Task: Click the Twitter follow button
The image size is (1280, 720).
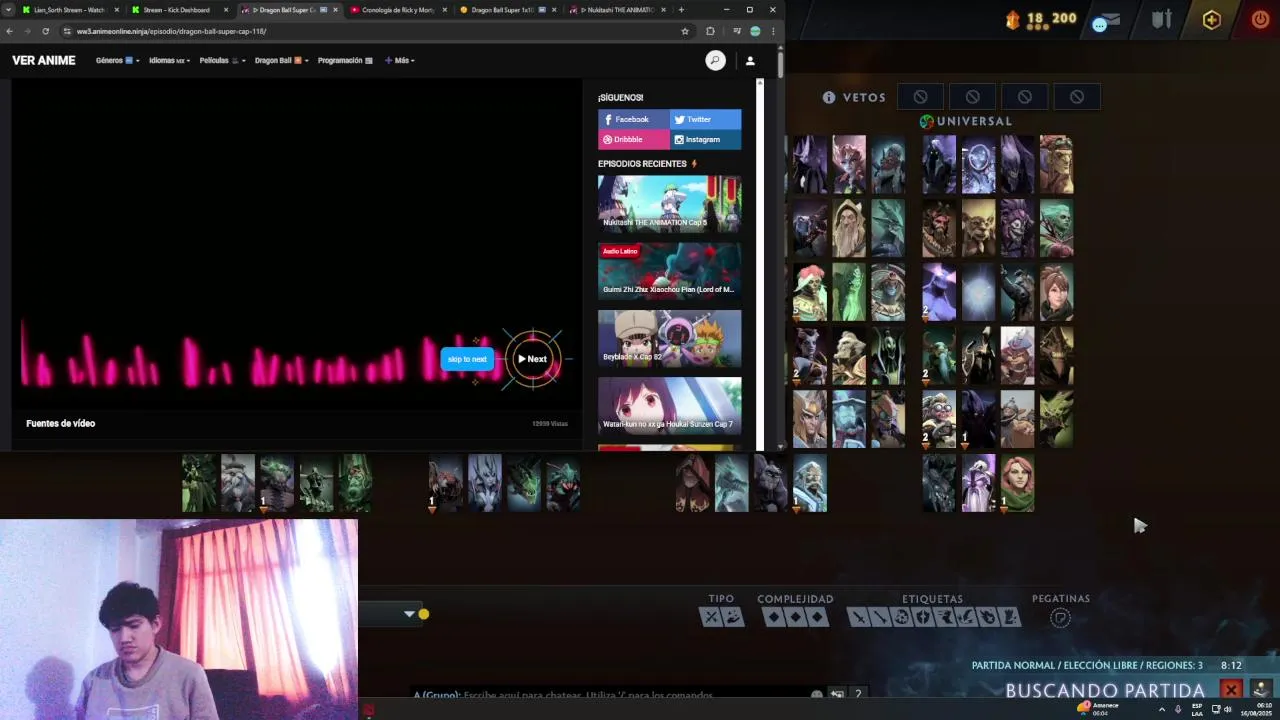Action: tap(706, 119)
